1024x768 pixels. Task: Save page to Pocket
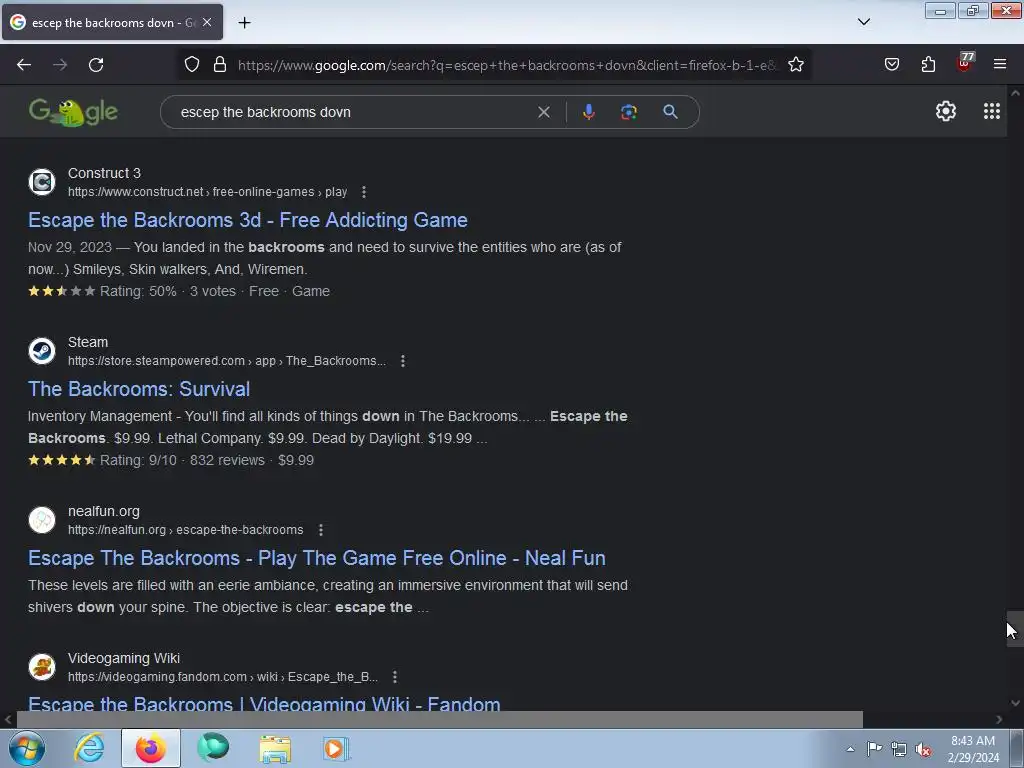tap(891, 65)
